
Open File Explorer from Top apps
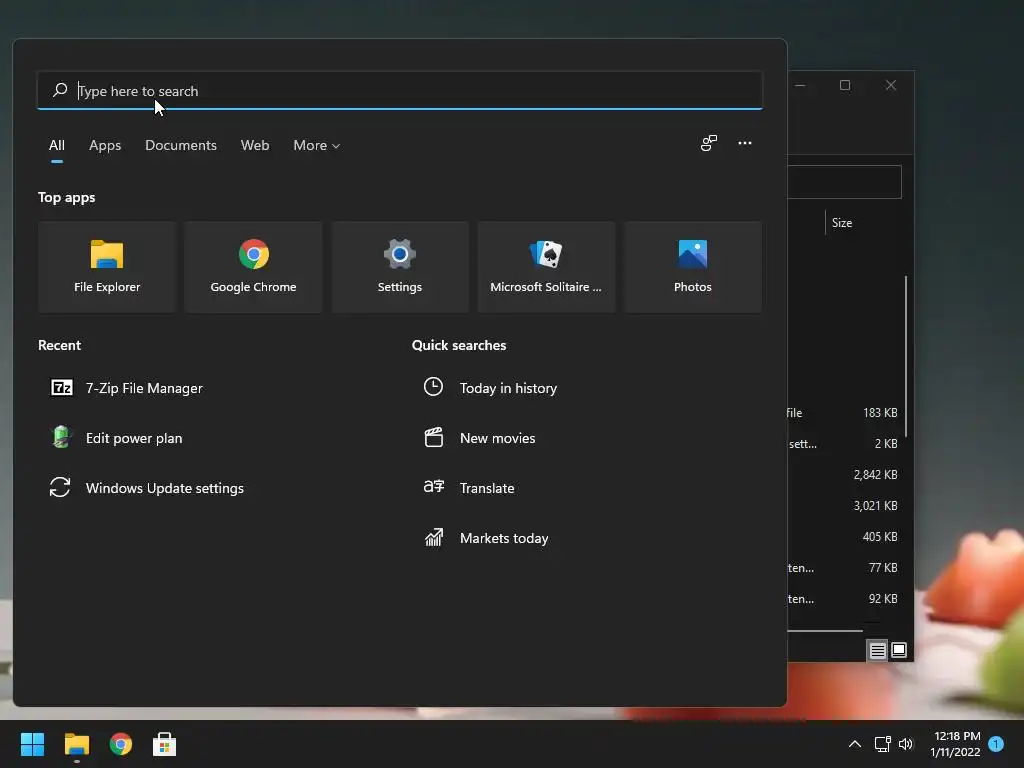click(x=106, y=266)
